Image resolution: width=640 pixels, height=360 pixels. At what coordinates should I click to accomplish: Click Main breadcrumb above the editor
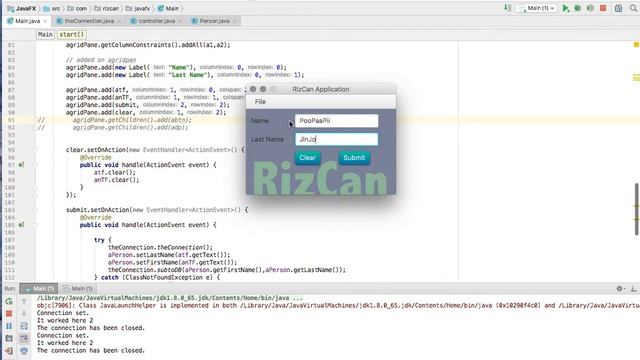[x=45, y=35]
